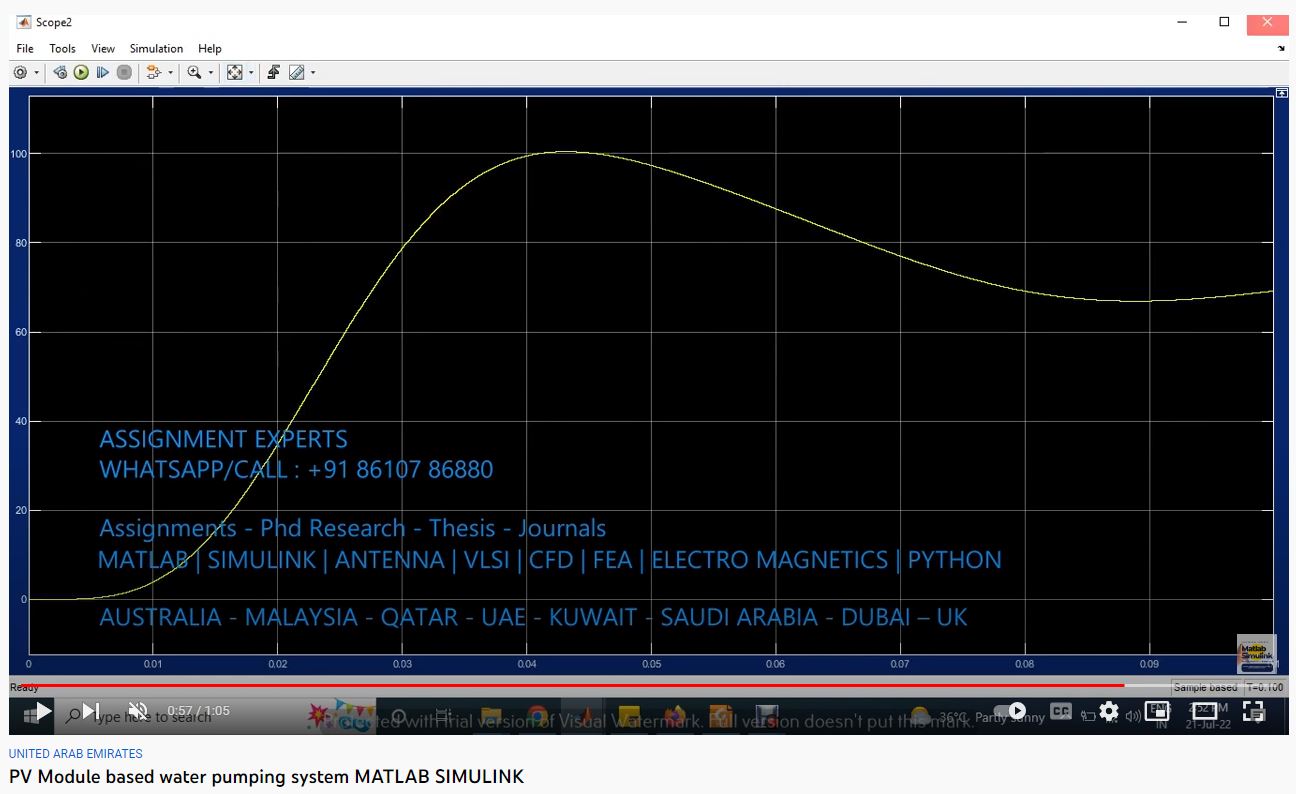
Task: Open the Triggers tool icon
Action: [273, 72]
